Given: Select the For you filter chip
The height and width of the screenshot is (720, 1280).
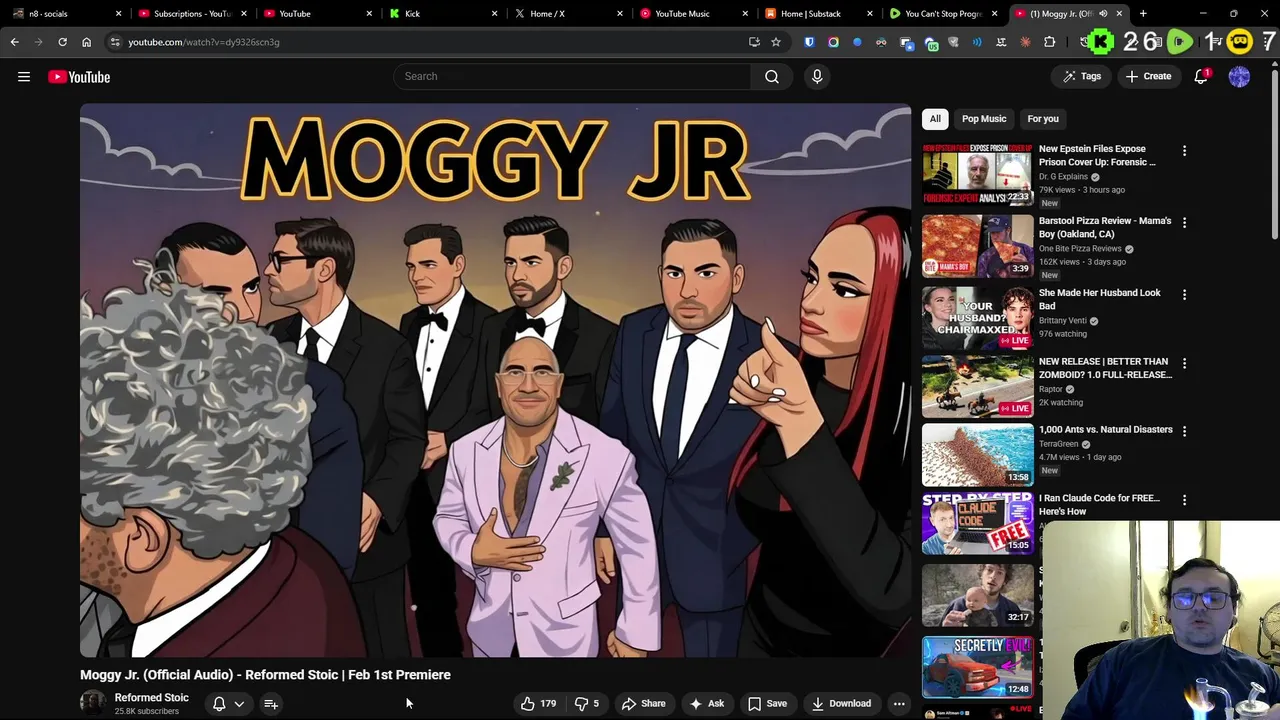Looking at the screenshot, I should pos(1043,119).
